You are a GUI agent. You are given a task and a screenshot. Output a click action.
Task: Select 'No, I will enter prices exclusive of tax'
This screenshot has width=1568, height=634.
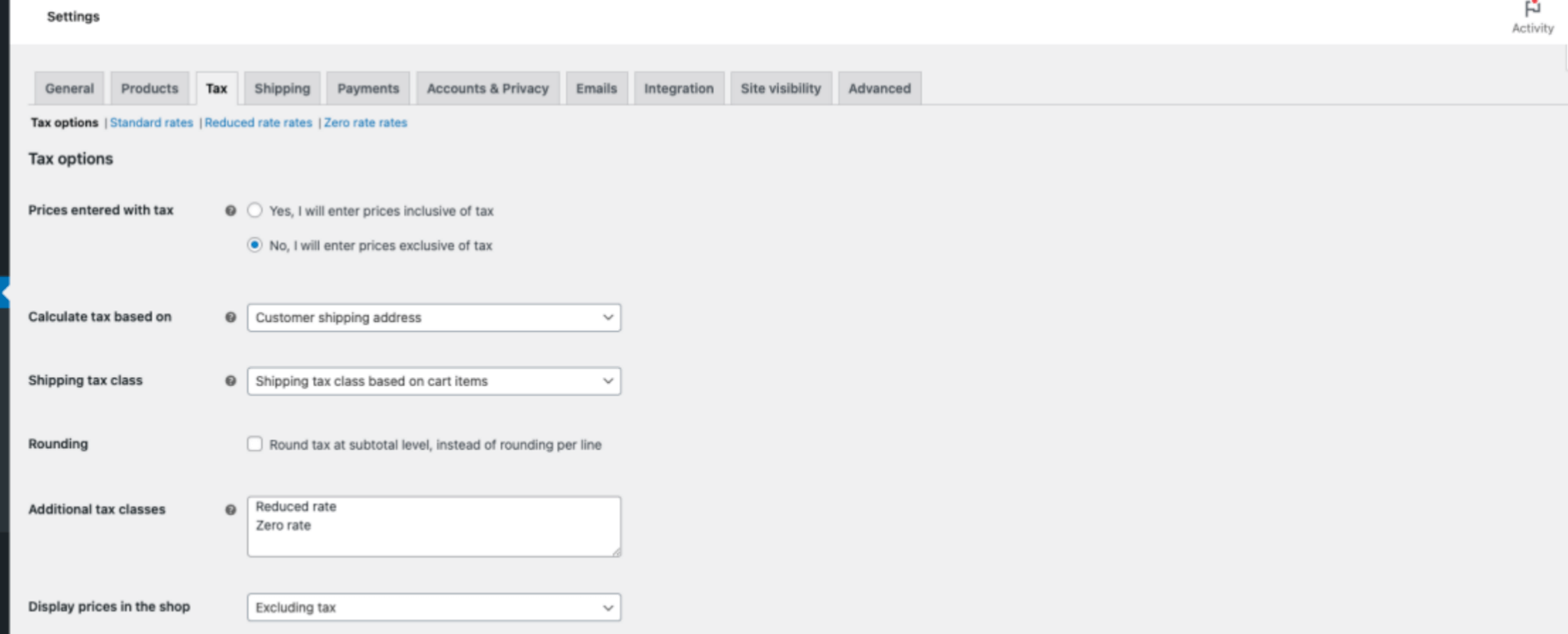(x=254, y=245)
